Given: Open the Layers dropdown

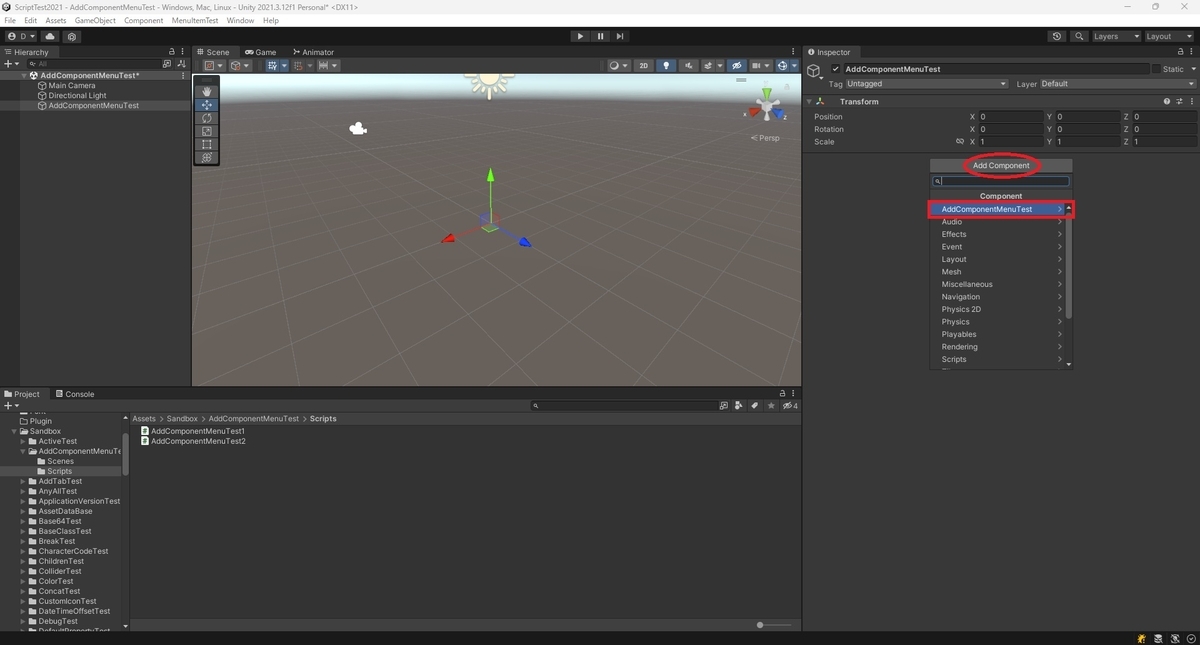Looking at the screenshot, I should click(x=1115, y=36).
